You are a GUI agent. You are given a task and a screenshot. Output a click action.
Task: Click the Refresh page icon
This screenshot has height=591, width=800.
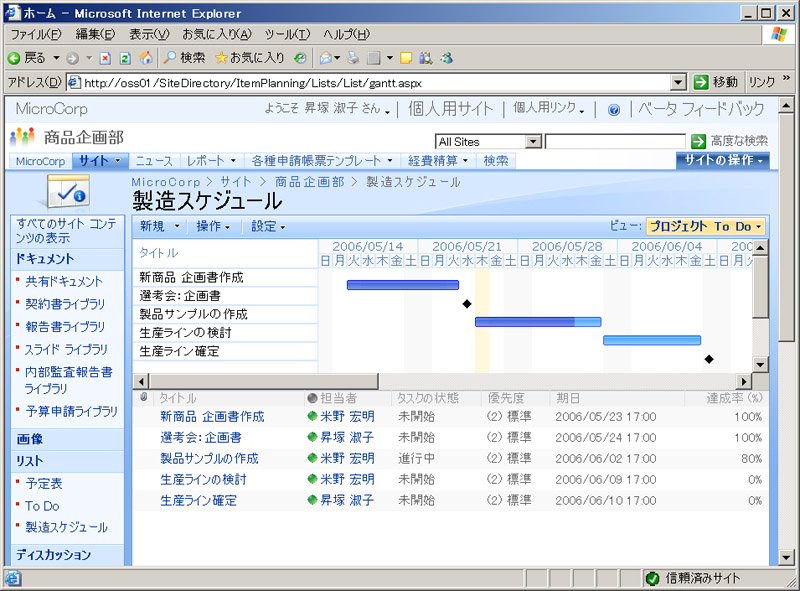pos(125,58)
